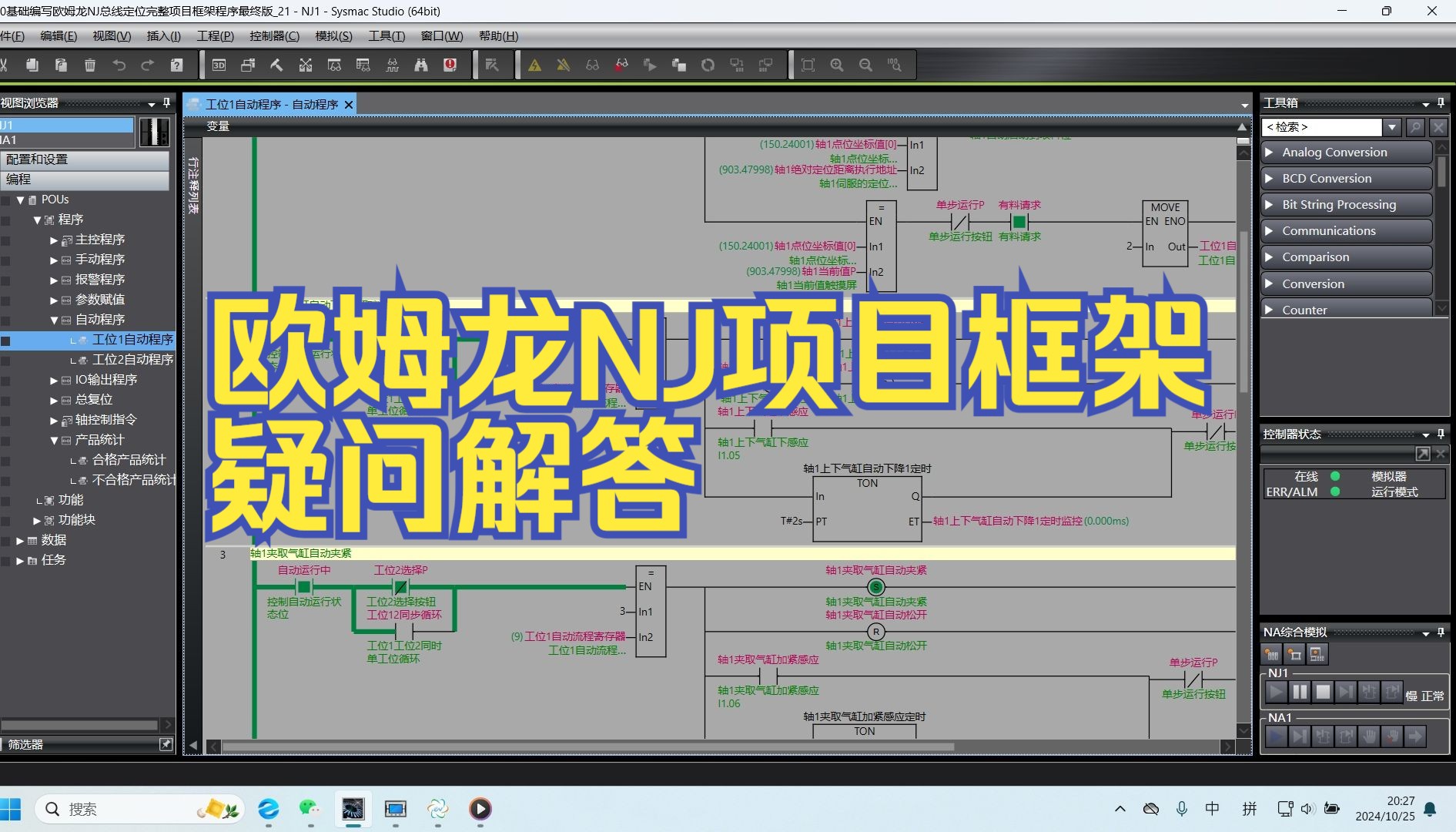
Task: Click the NA1 run play button
Action: pyautogui.click(x=1276, y=736)
